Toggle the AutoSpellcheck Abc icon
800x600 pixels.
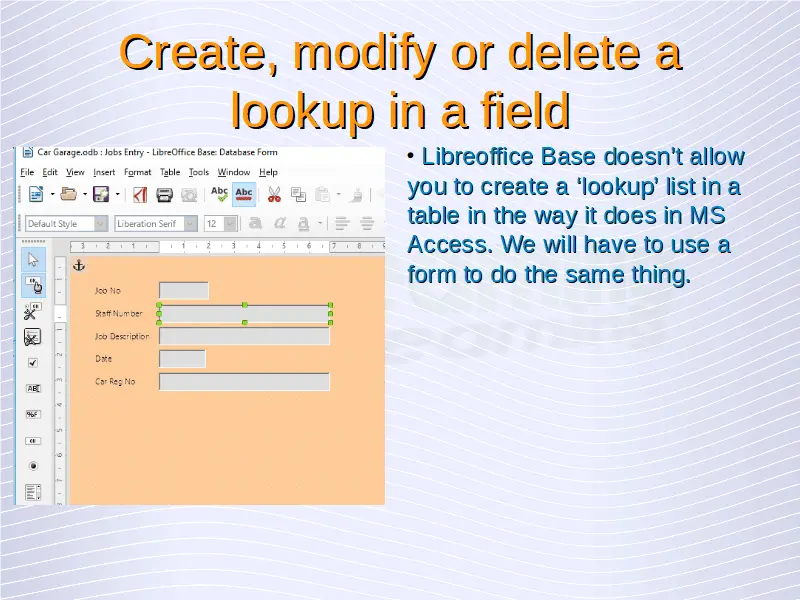tap(244, 194)
